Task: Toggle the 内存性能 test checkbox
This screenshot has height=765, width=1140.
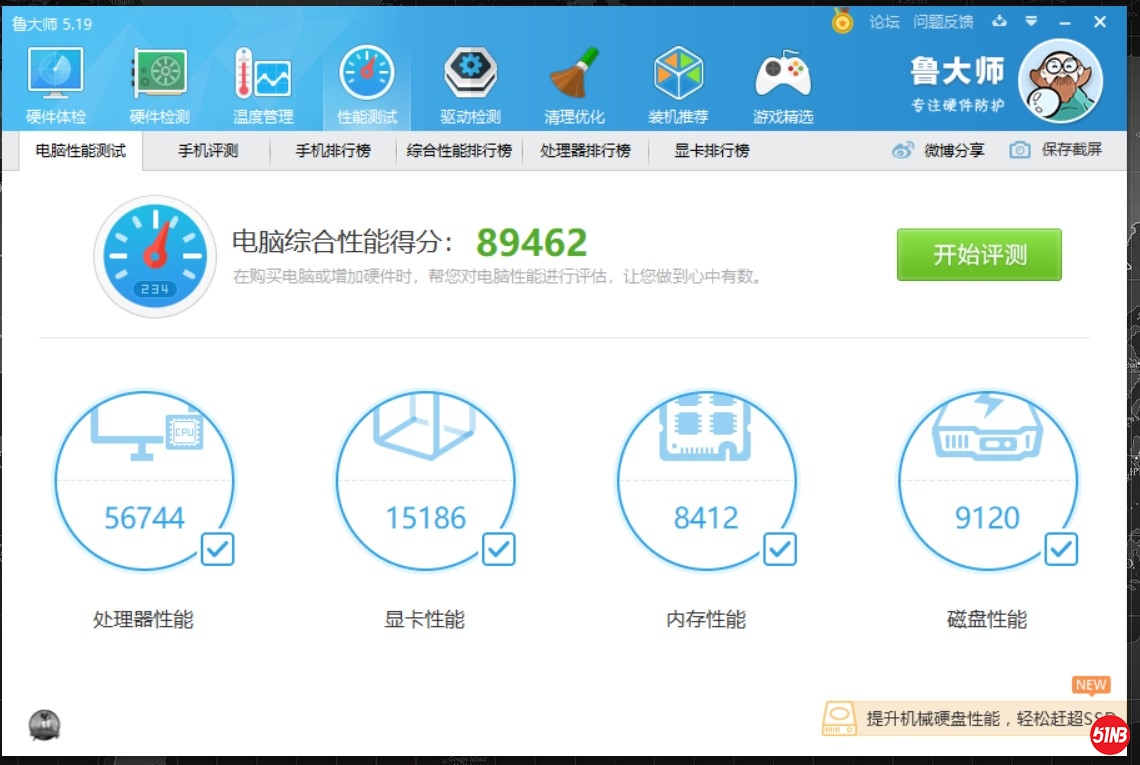Action: [780, 549]
